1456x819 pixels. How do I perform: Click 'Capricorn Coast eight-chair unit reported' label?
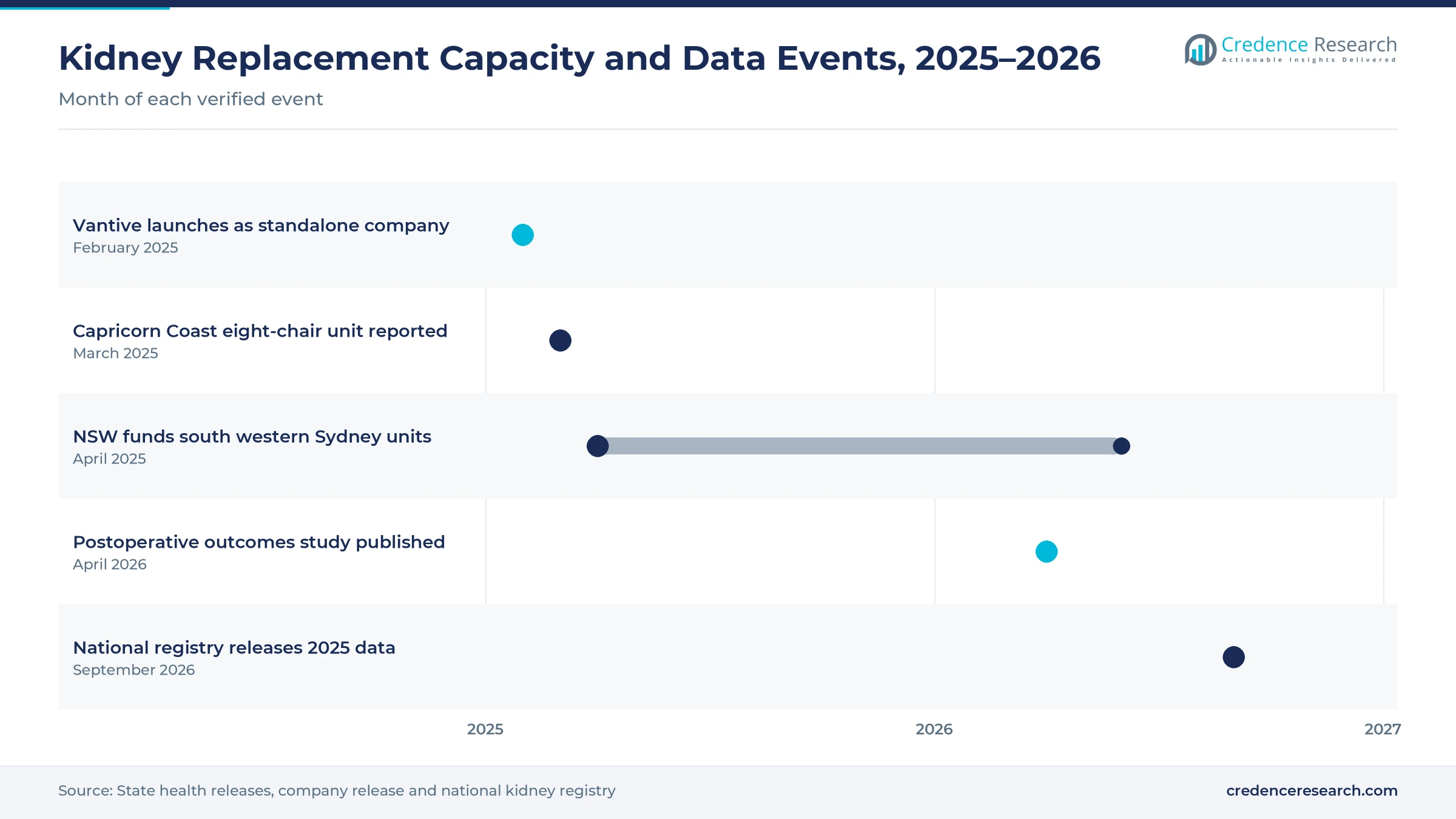[x=260, y=331]
